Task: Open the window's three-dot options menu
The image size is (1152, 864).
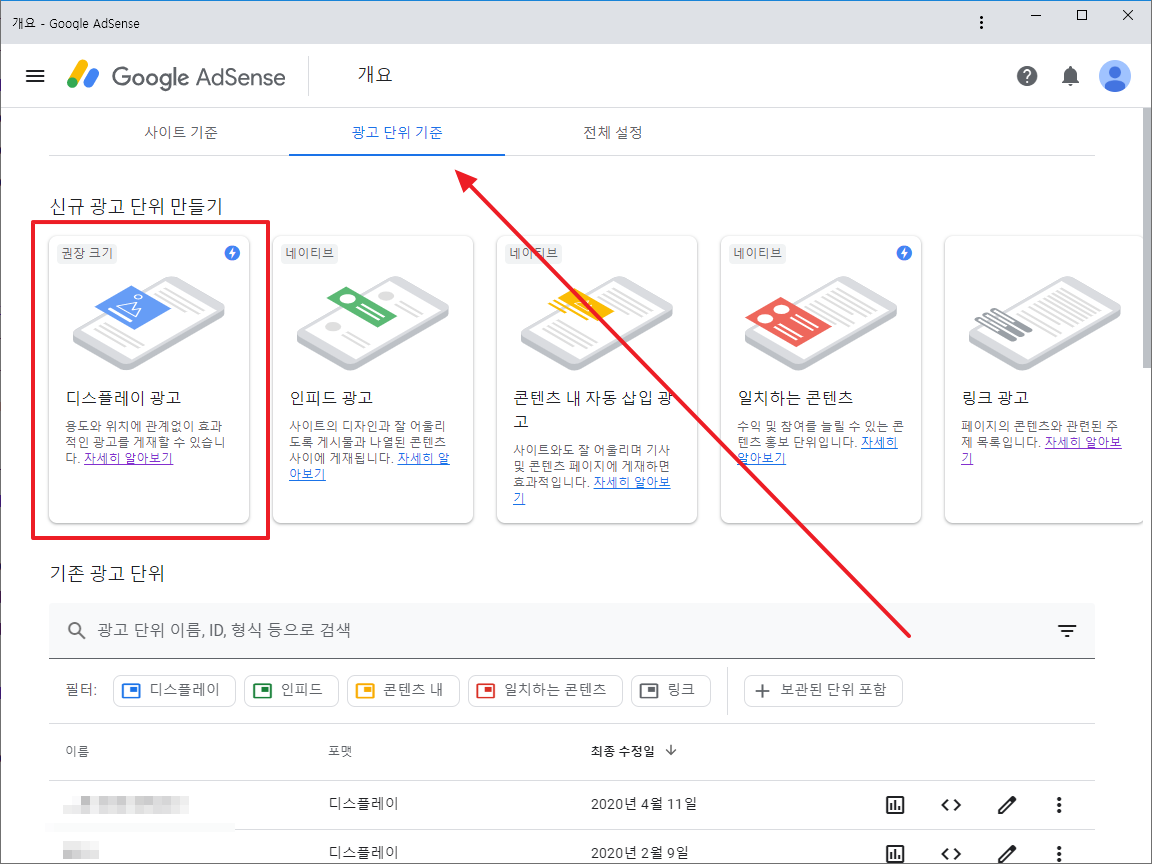Action: pyautogui.click(x=981, y=23)
